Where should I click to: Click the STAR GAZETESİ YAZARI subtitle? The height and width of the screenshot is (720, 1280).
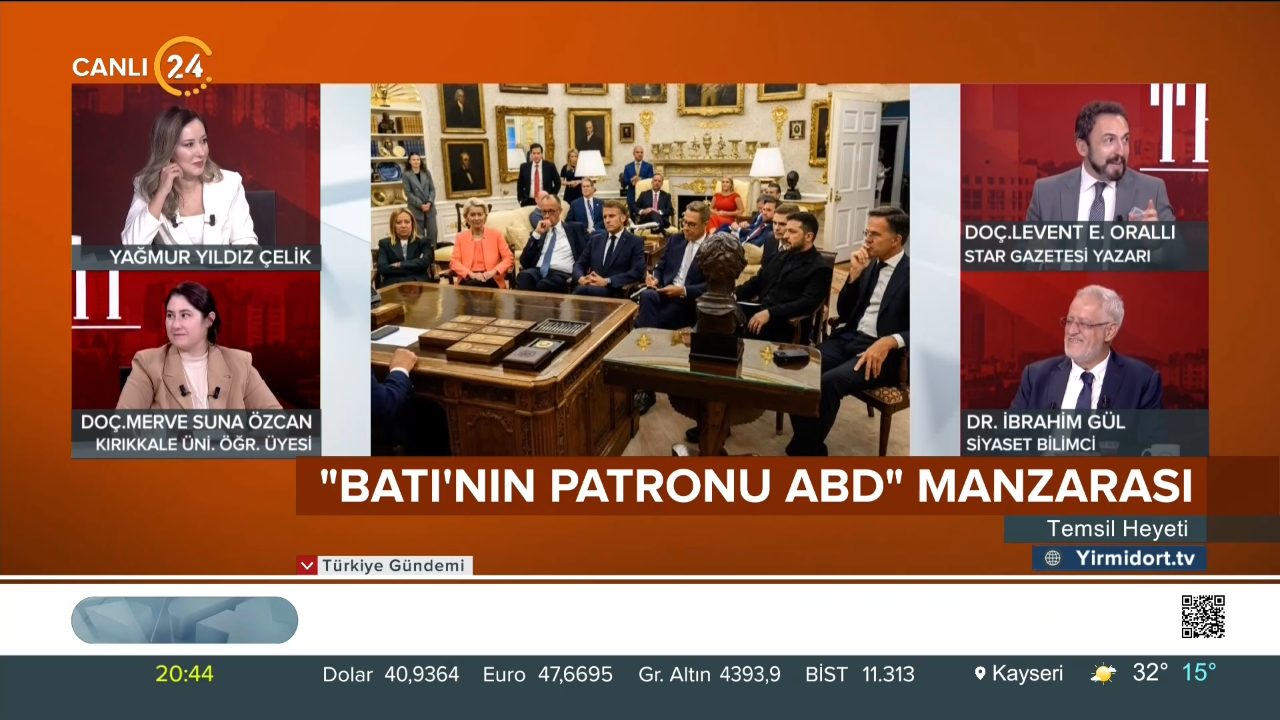coord(1057,257)
